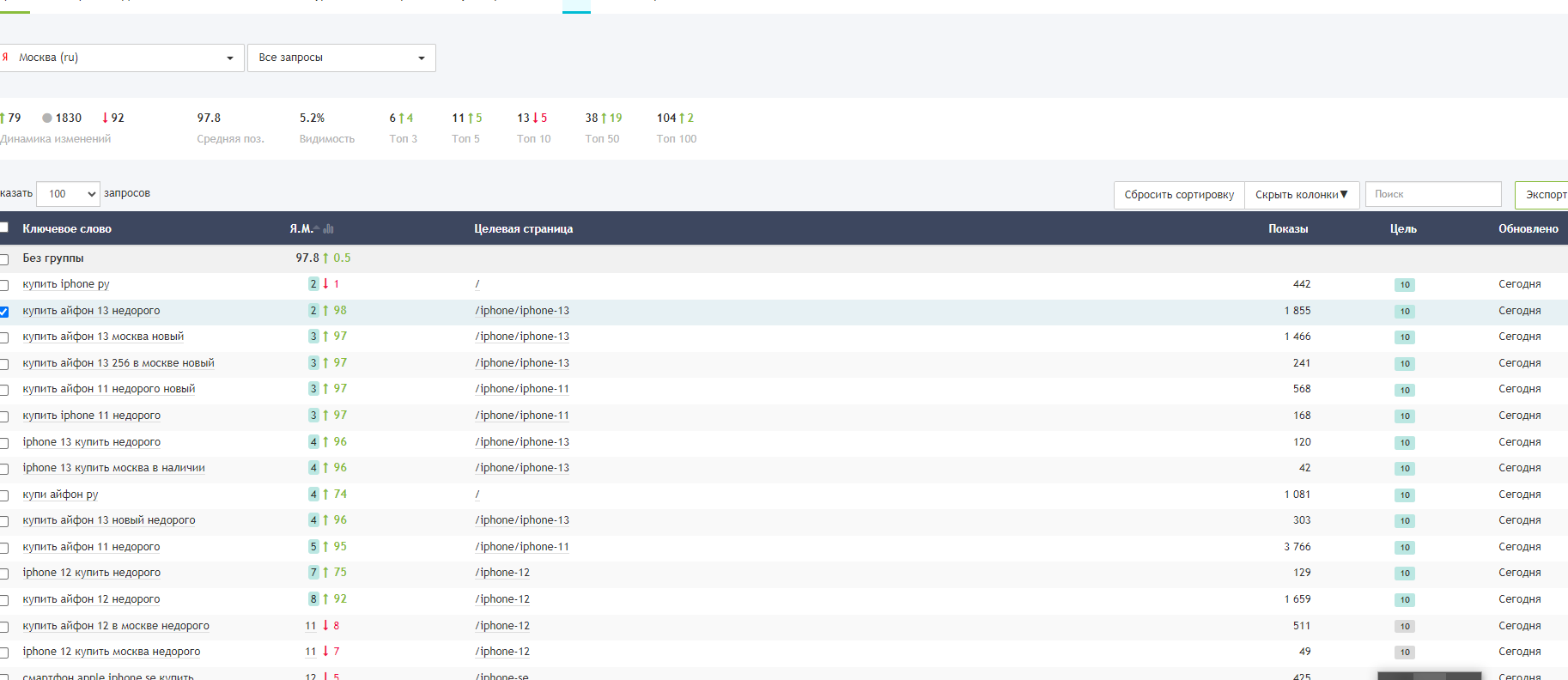The height and width of the screenshot is (680, 1568).
Task: Click the goal badge '10' for 'купить iphone ру'
Action: [x=1405, y=285]
